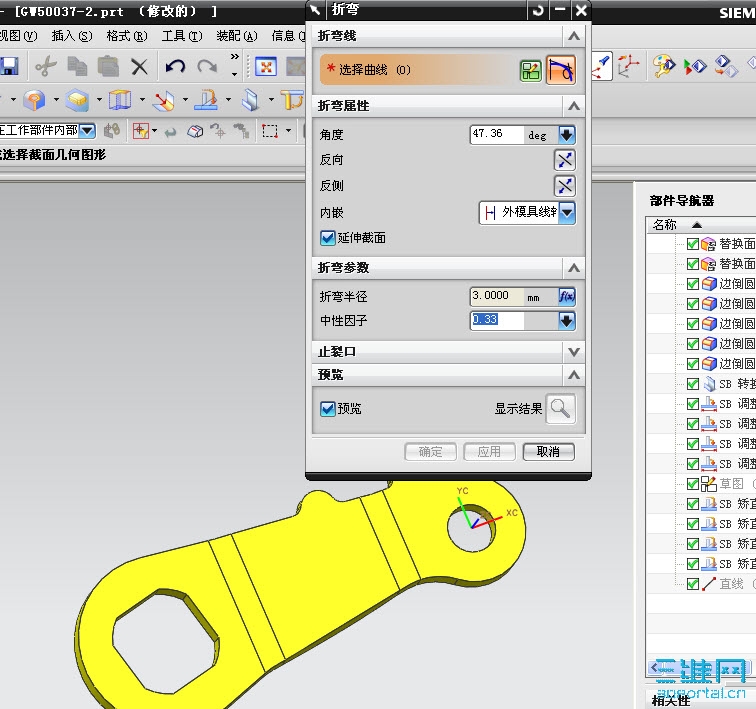Viewport: 756px width, 709px height.
Task: Click the sketch section icon in 折弯线
Action: [531, 71]
